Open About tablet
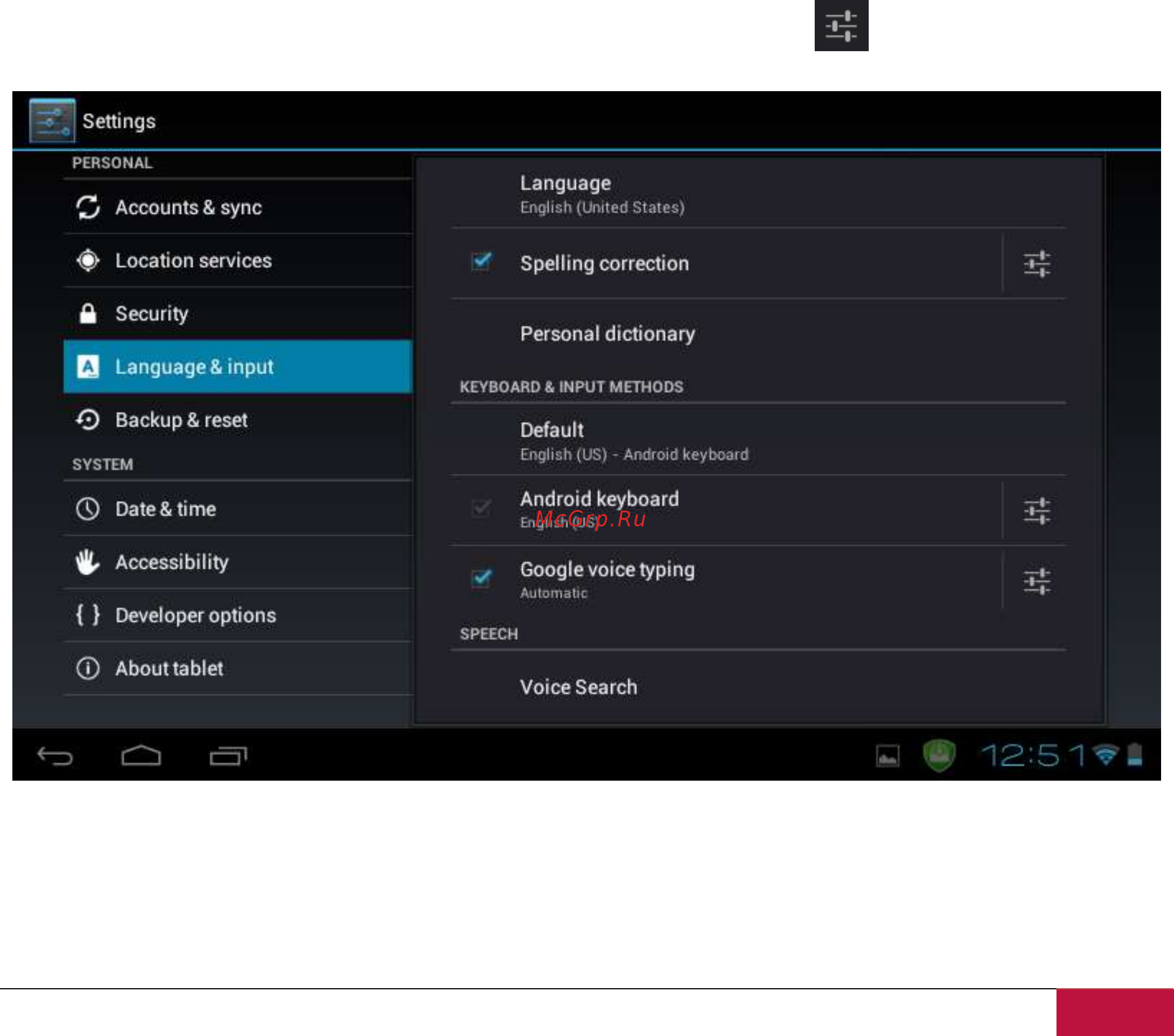 238,668
